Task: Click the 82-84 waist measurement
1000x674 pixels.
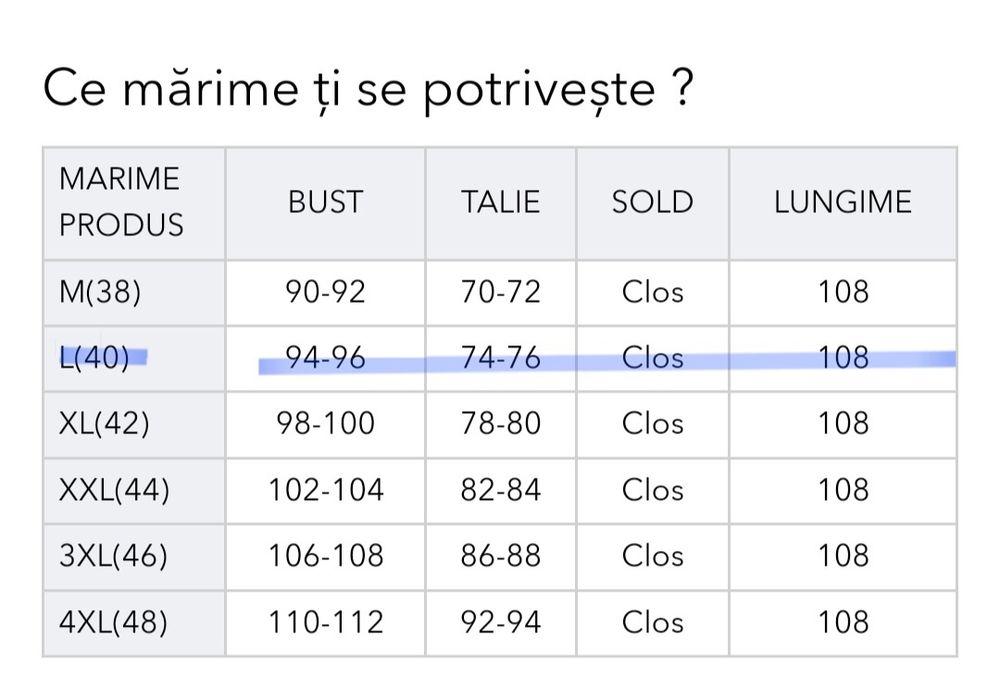Action: point(500,490)
